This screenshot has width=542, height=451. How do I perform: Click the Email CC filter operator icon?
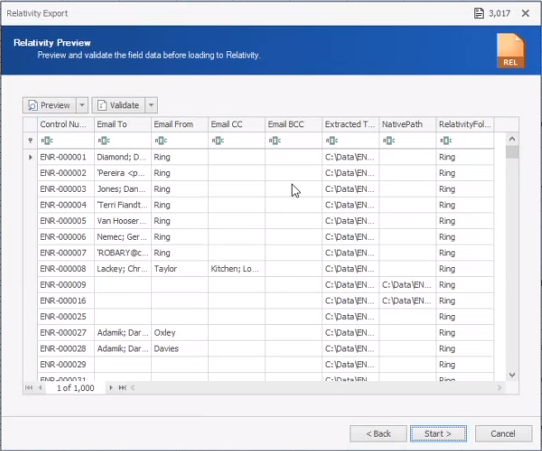pyautogui.click(x=218, y=140)
